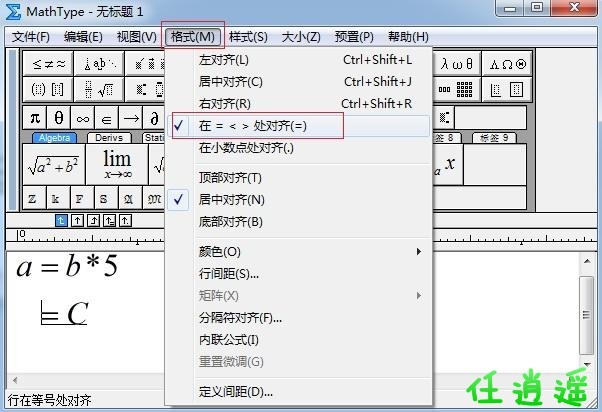Insert the S symbol button
This screenshot has width=602, height=412.
[x=107, y=199]
